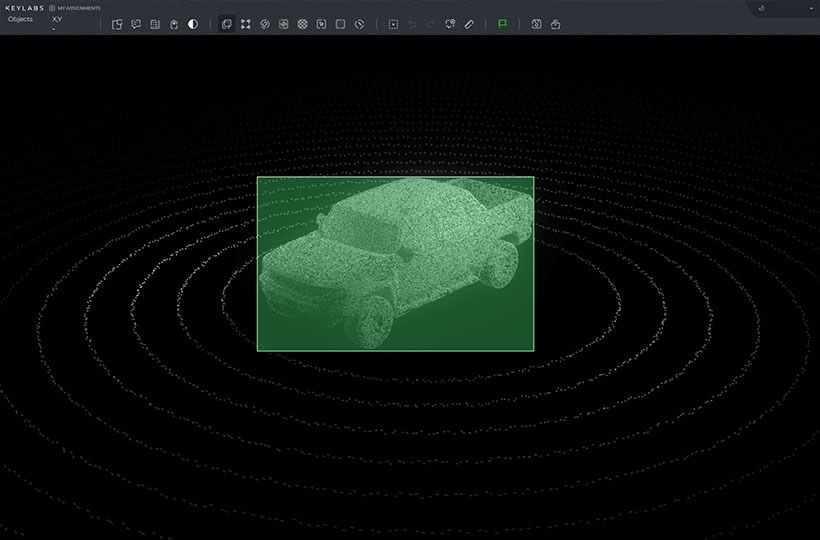Toggle the green flag marker

[x=502, y=24]
